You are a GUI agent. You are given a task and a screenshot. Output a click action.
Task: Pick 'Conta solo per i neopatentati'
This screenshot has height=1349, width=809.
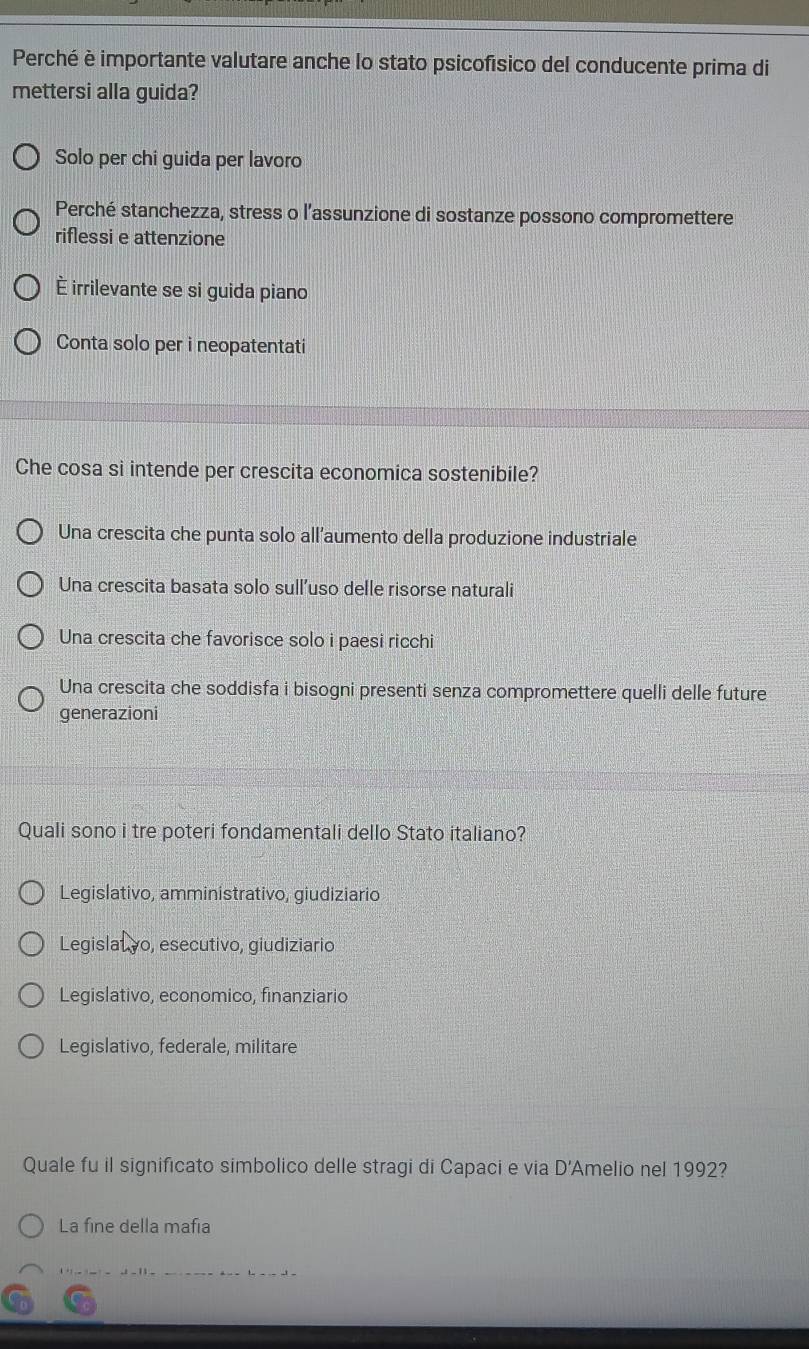29,345
